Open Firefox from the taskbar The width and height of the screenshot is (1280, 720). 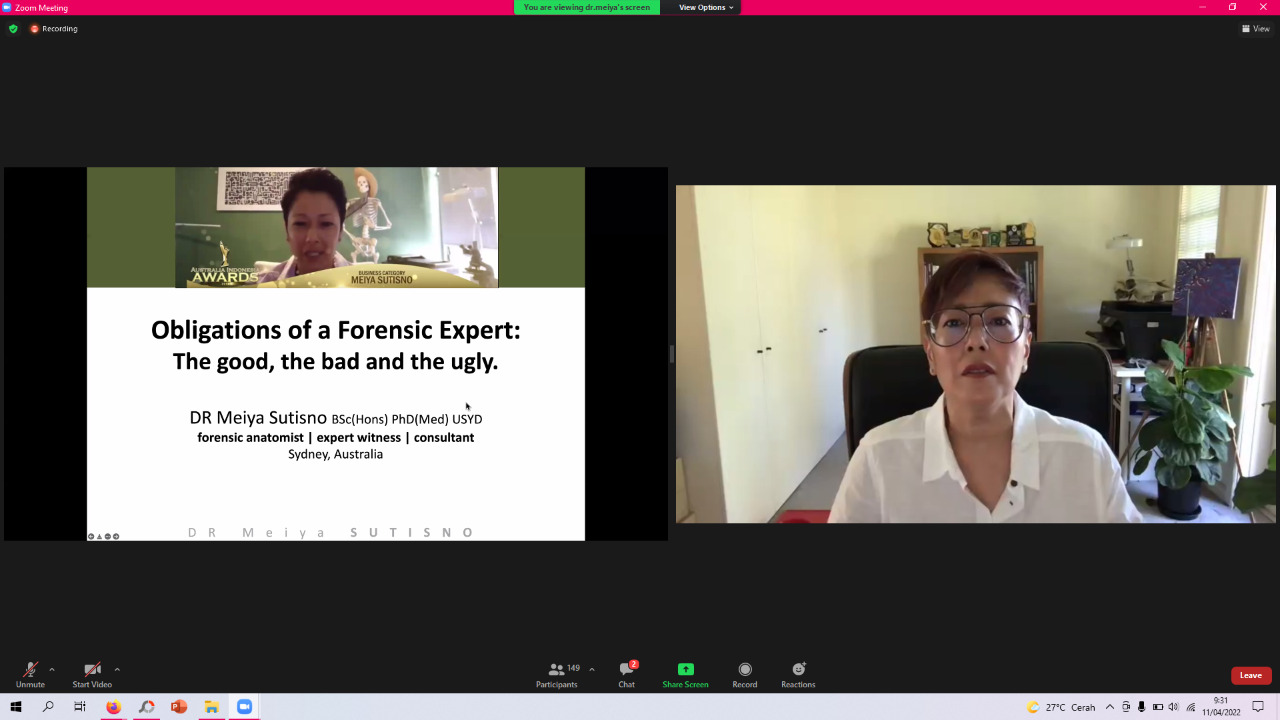[x=113, y=707]
